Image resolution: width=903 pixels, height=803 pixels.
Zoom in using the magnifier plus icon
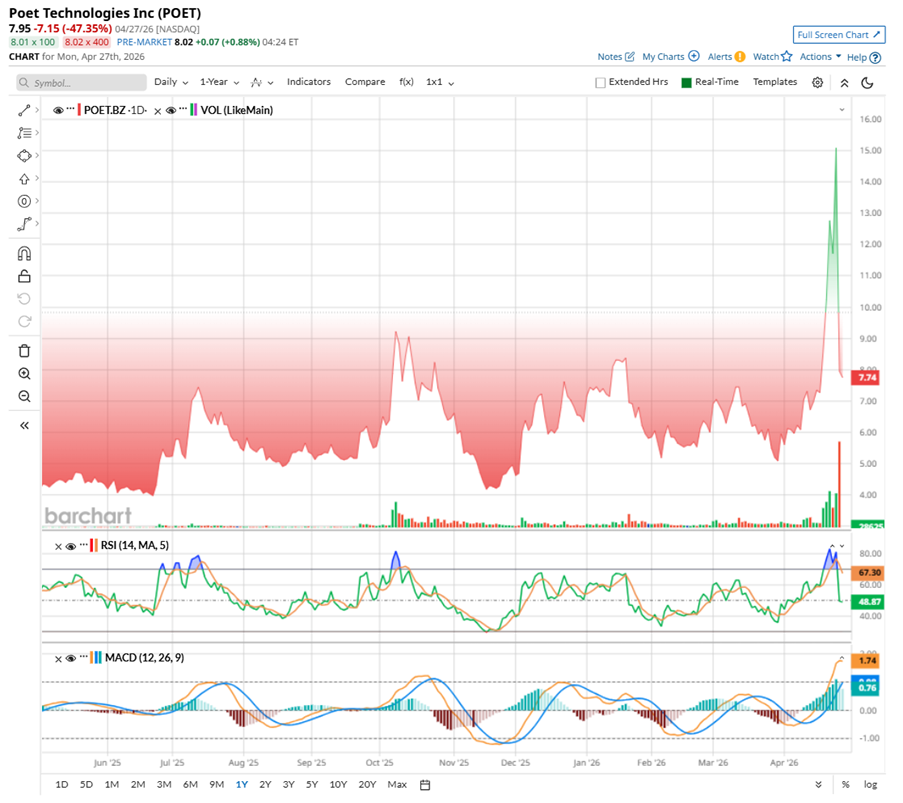[x=24, y=373]
